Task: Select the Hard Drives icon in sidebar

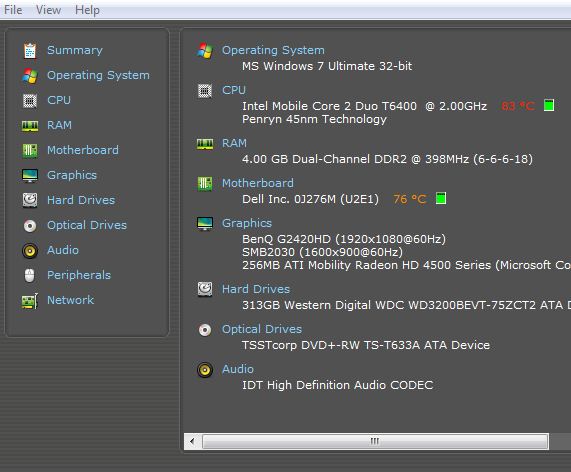Action: pyautogui.click(x=30, y=200)
